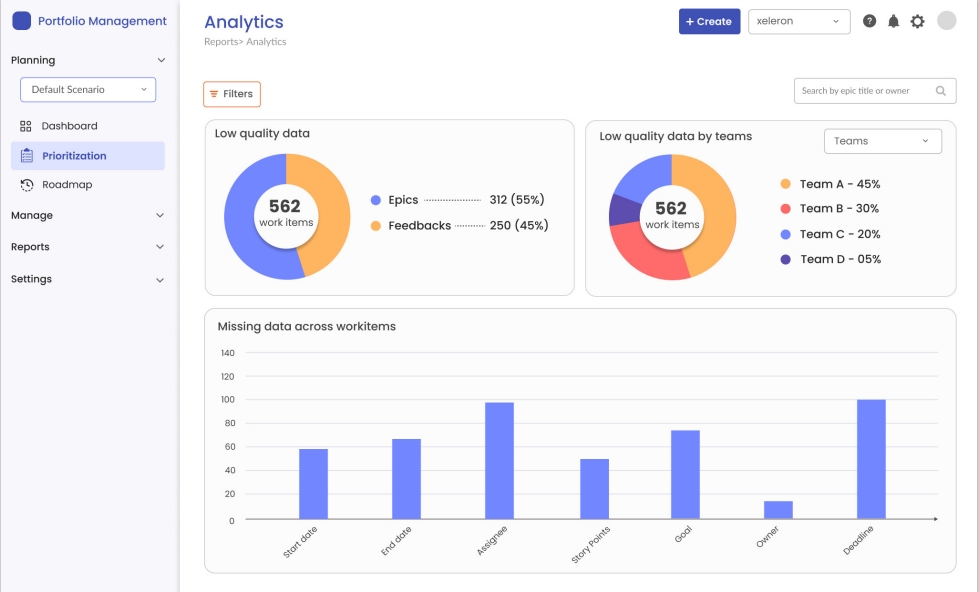Click the user avatar in the top right

(x=946, y=20)
